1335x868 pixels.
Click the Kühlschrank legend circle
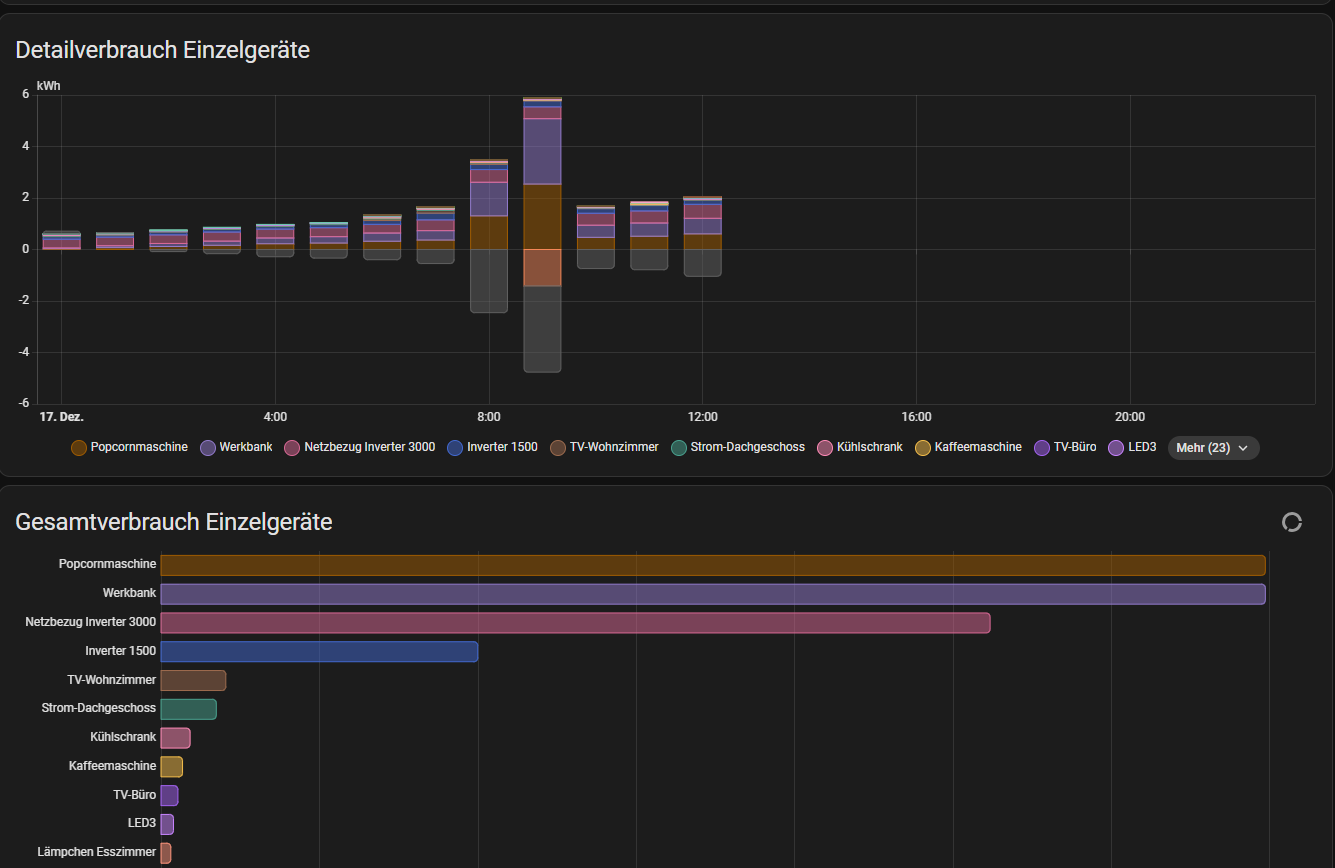tap(826, 448)
